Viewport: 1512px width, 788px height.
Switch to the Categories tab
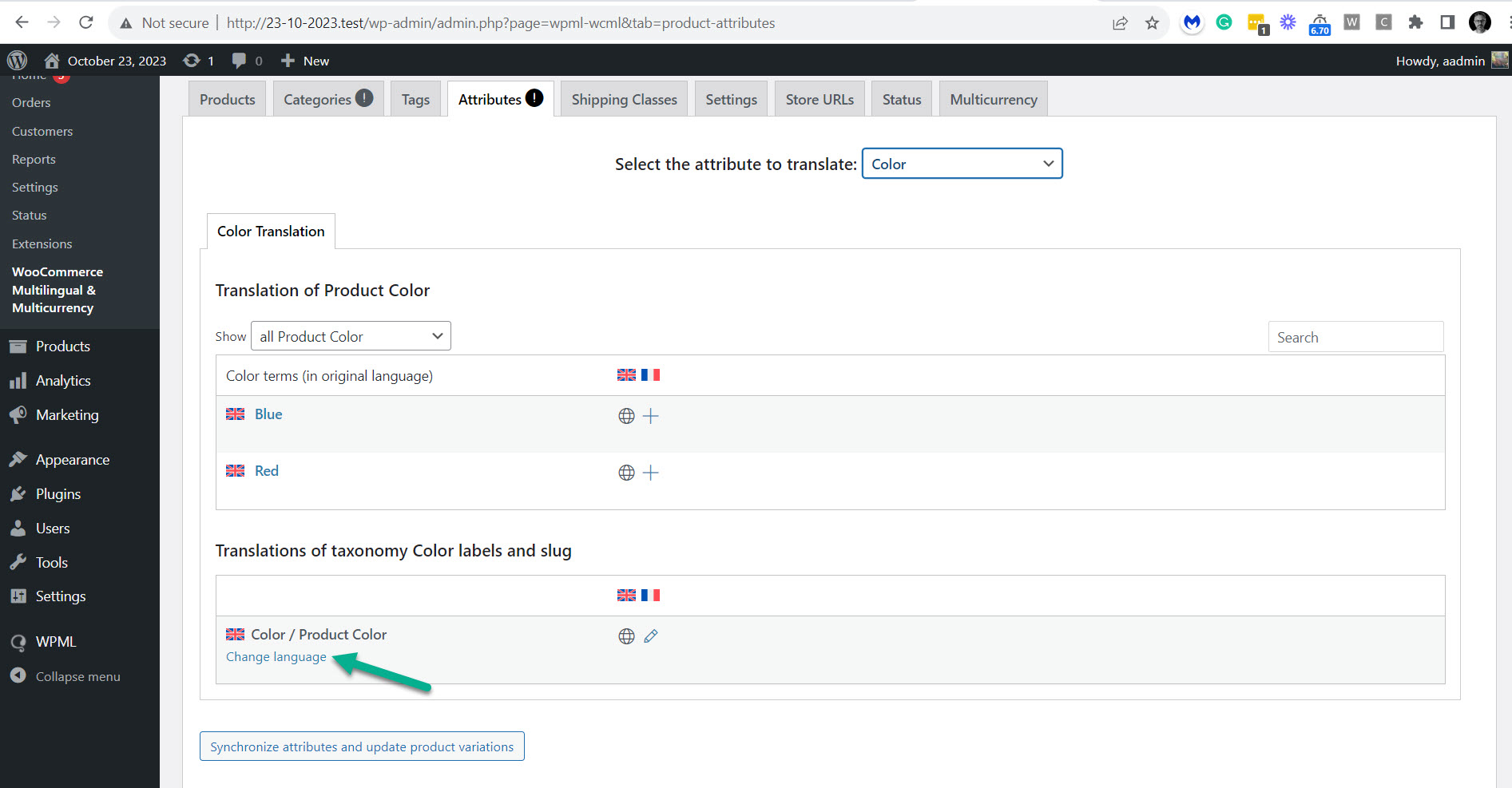pos(328,99)
